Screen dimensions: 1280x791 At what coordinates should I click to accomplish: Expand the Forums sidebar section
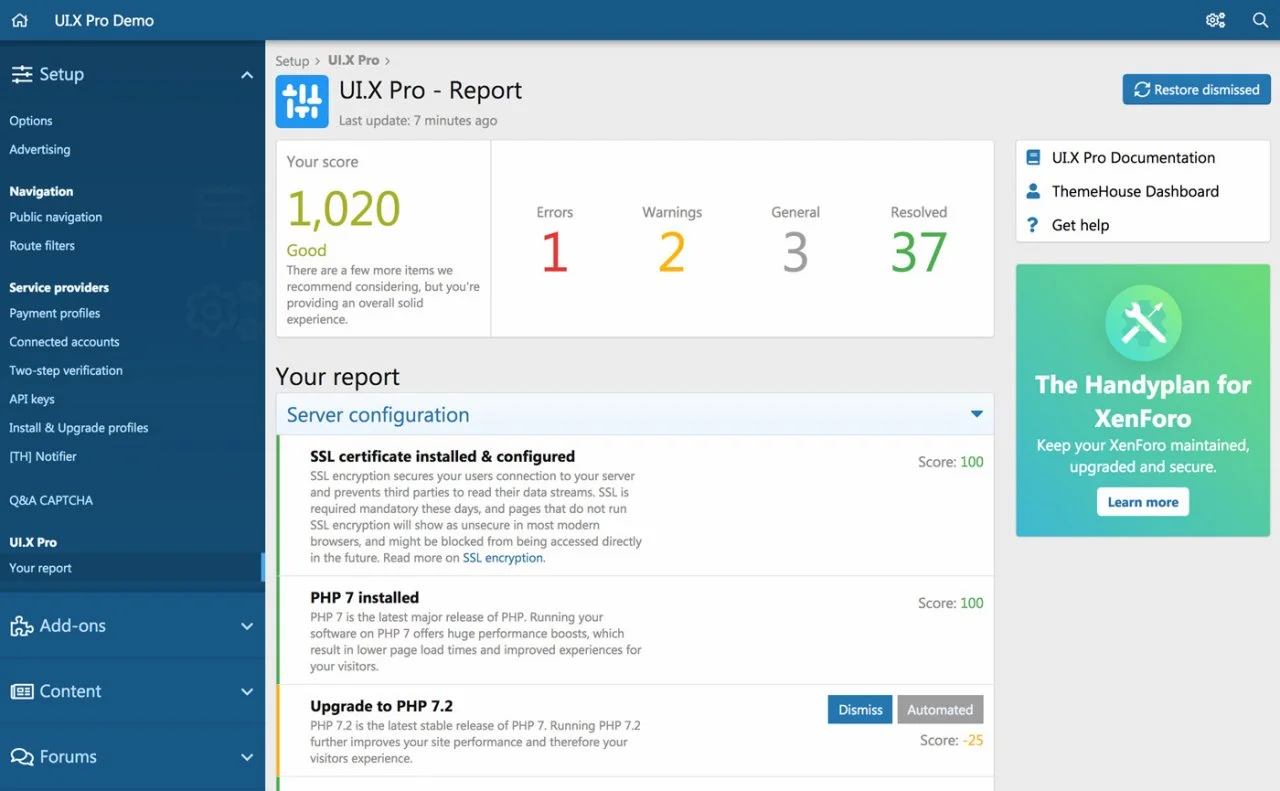247,757
